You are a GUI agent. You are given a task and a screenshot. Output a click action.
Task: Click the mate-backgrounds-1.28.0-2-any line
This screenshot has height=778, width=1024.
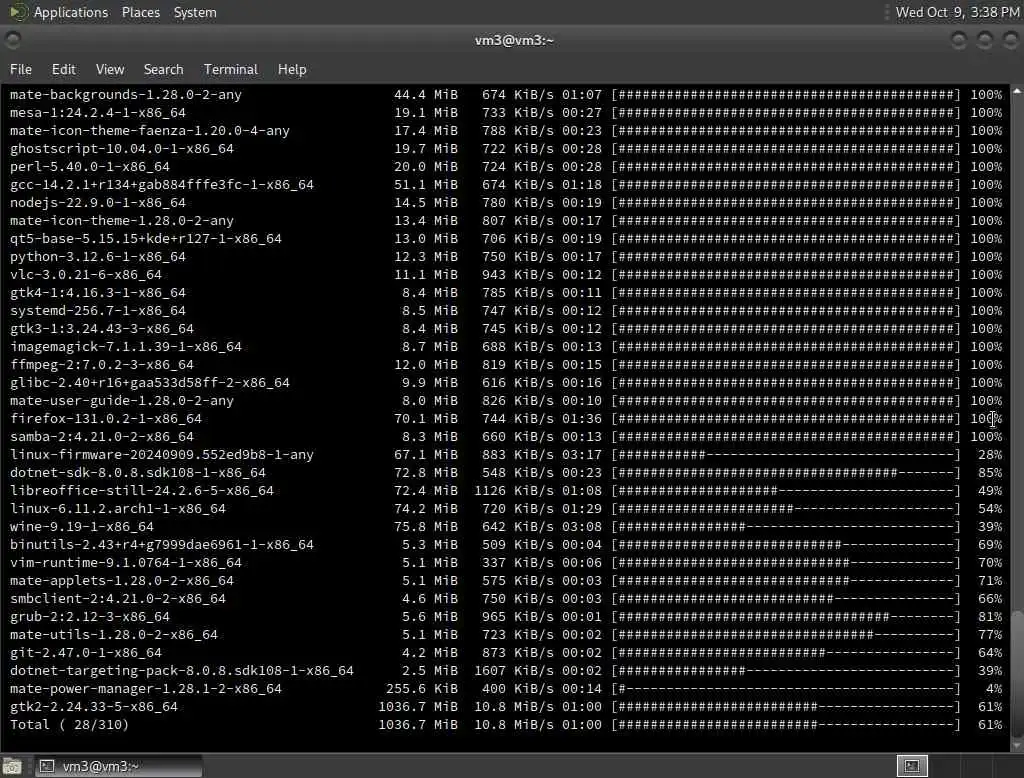(x=506, y=95)
